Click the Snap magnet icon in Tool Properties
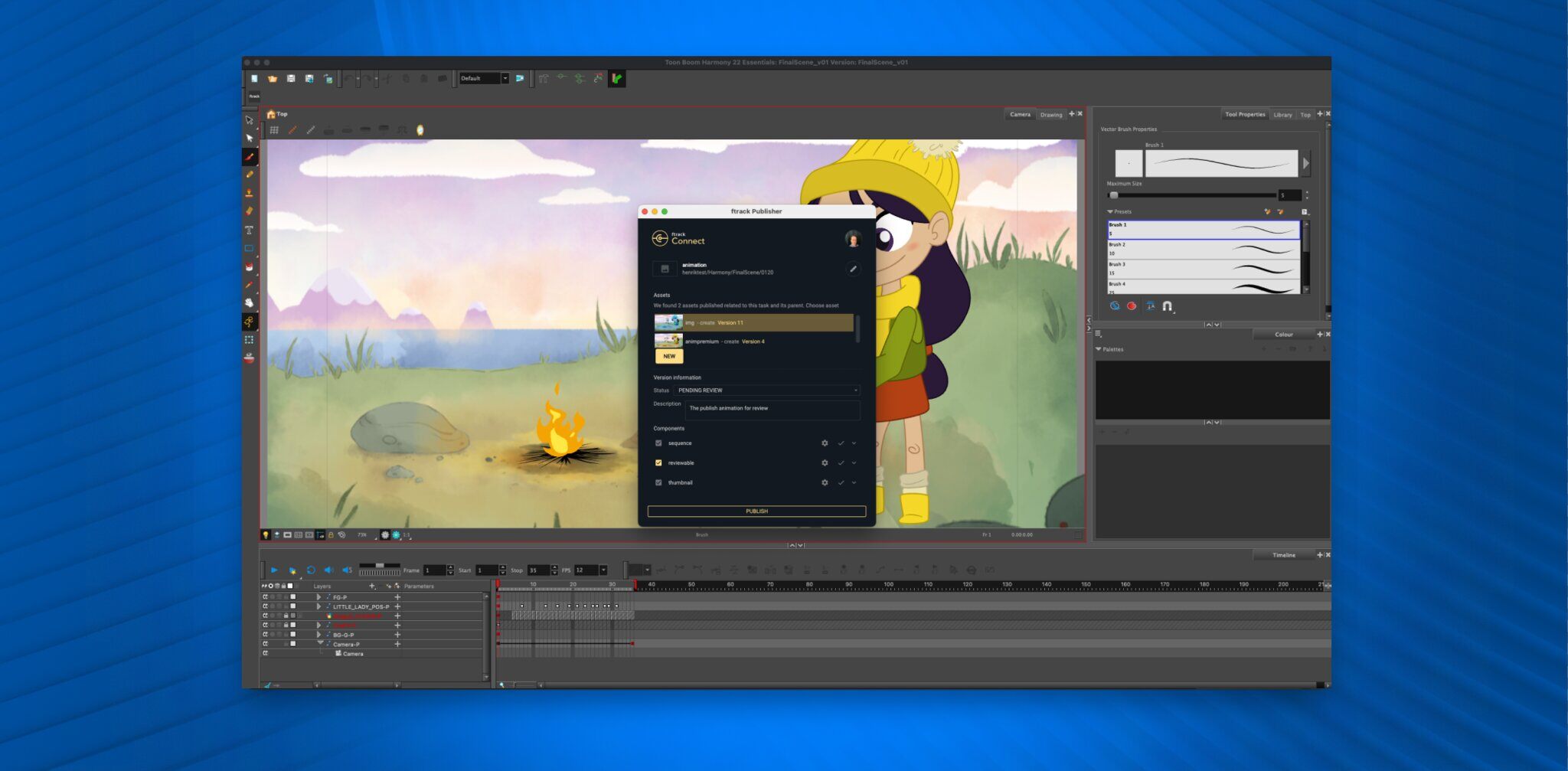This screenshot has height=771, width=1568. pyautogui.click(x=1168, y=306)
